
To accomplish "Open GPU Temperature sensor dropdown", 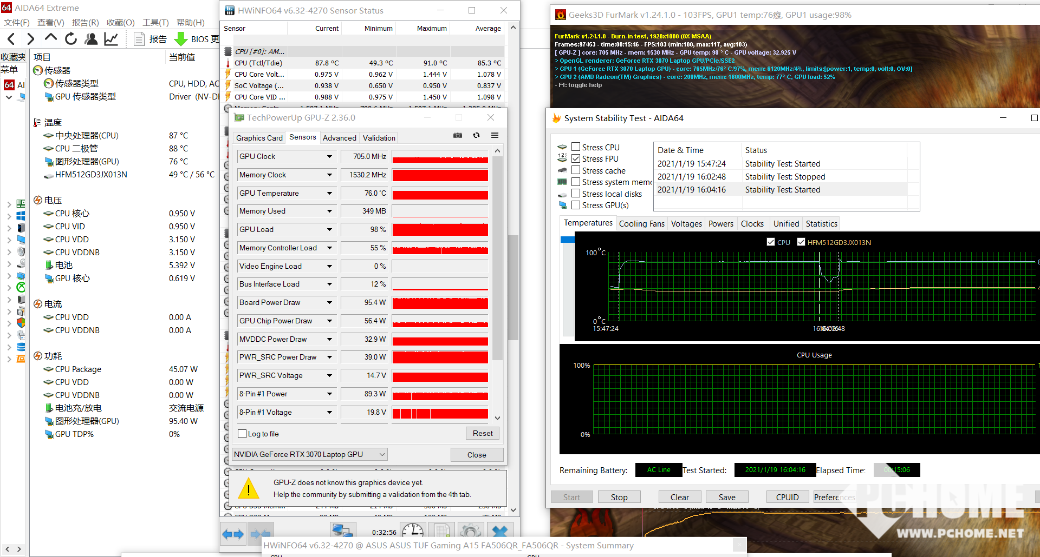I will (329, 194).
